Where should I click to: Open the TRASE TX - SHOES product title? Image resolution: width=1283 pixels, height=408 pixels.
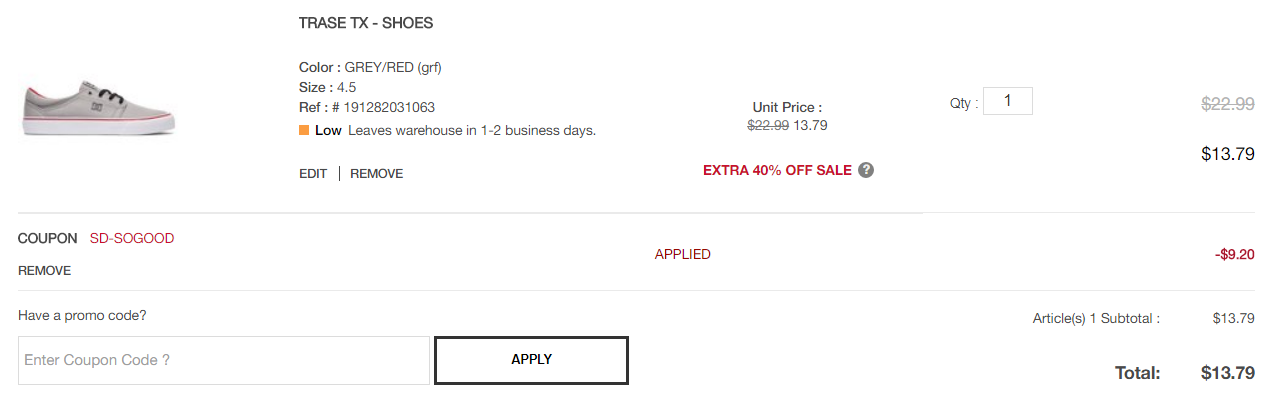(366, 23)
